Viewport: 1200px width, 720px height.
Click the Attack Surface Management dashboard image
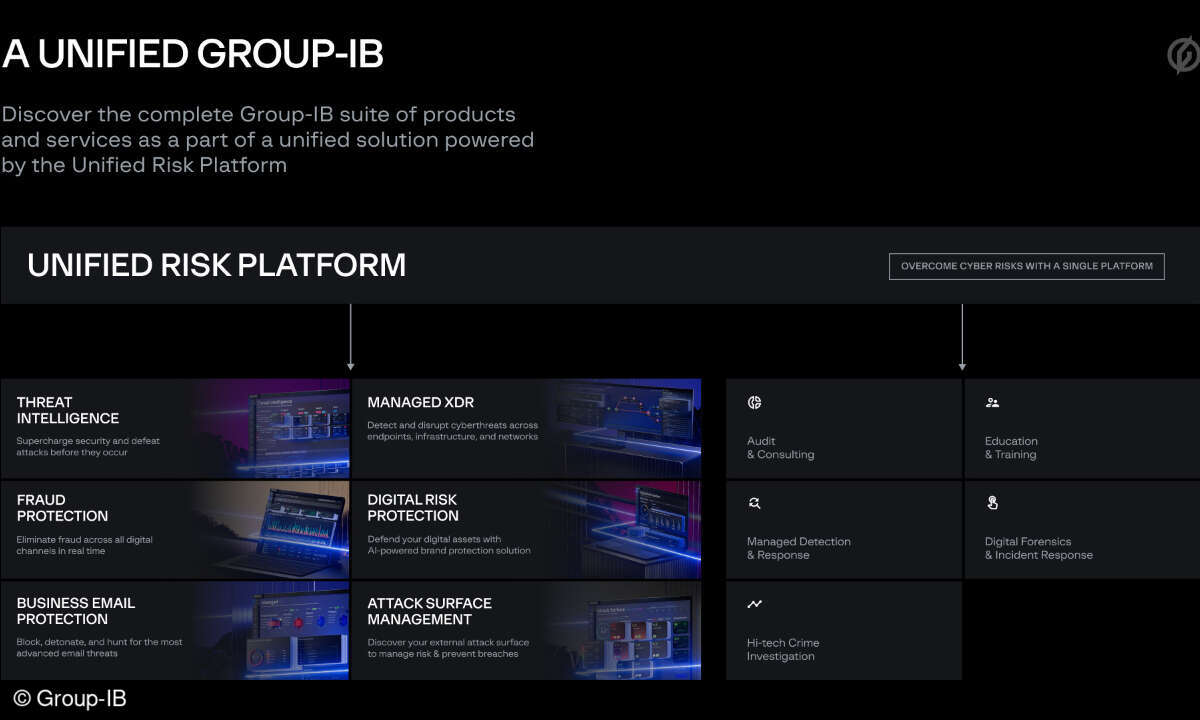[x=623, y=630]
